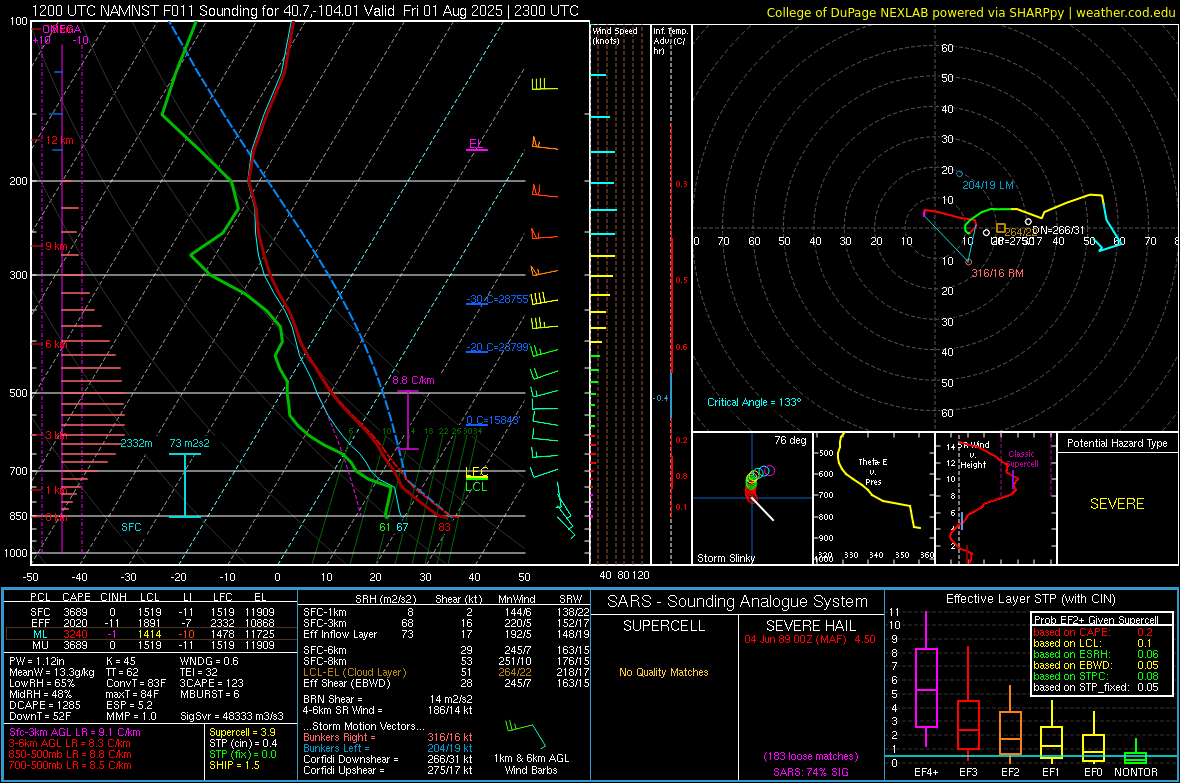Viewport: 1180px width, 783px height.
Task: Click the magenta EL level marker
Action: pyautogui.click(x=476, y=144)
